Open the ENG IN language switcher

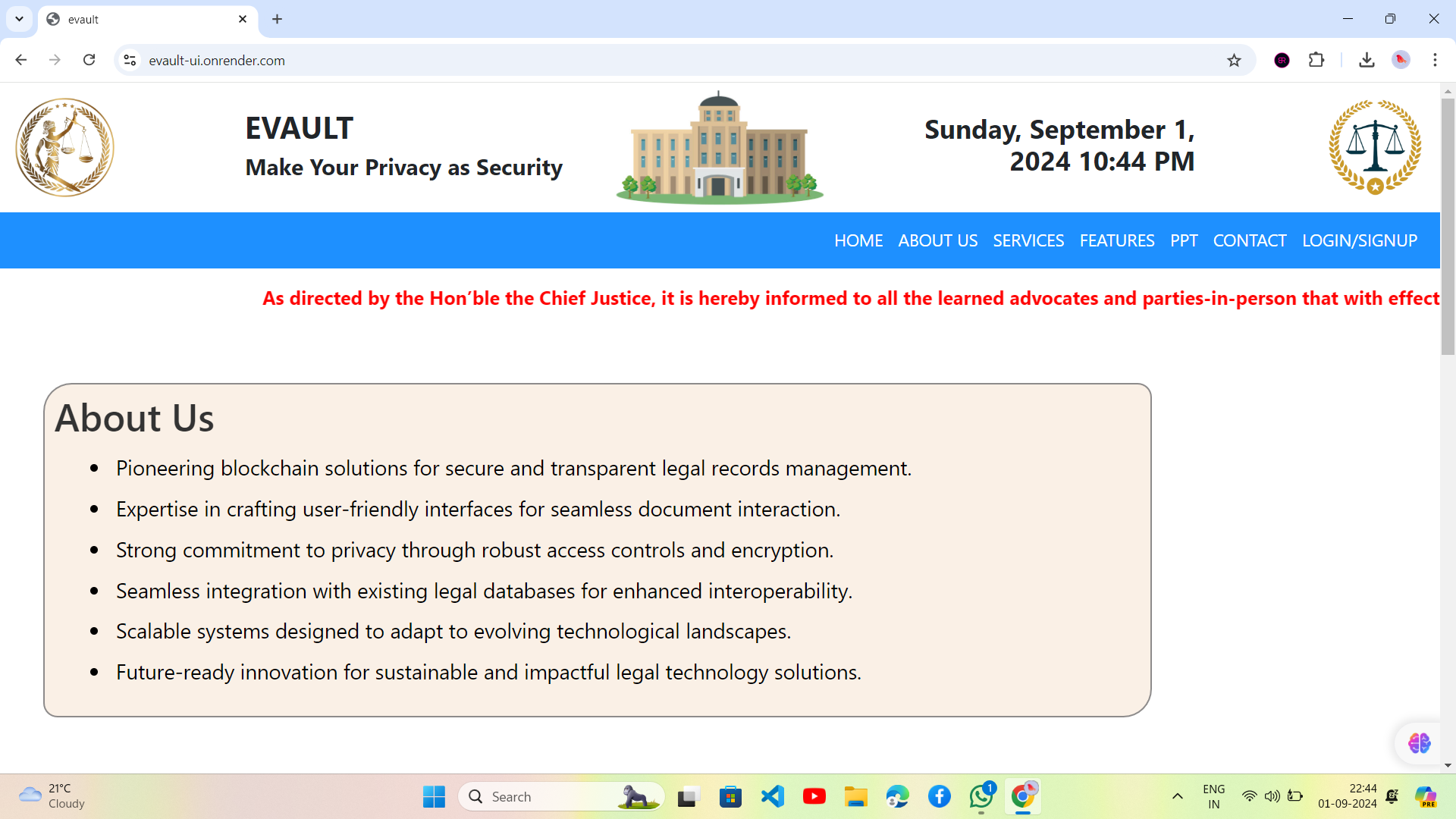(1213, 796)
